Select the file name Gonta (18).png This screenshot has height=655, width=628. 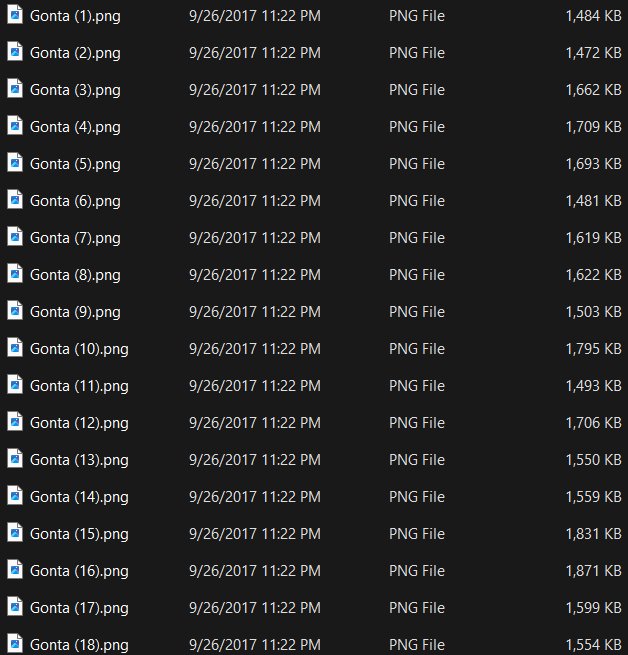tap(79, 645)
